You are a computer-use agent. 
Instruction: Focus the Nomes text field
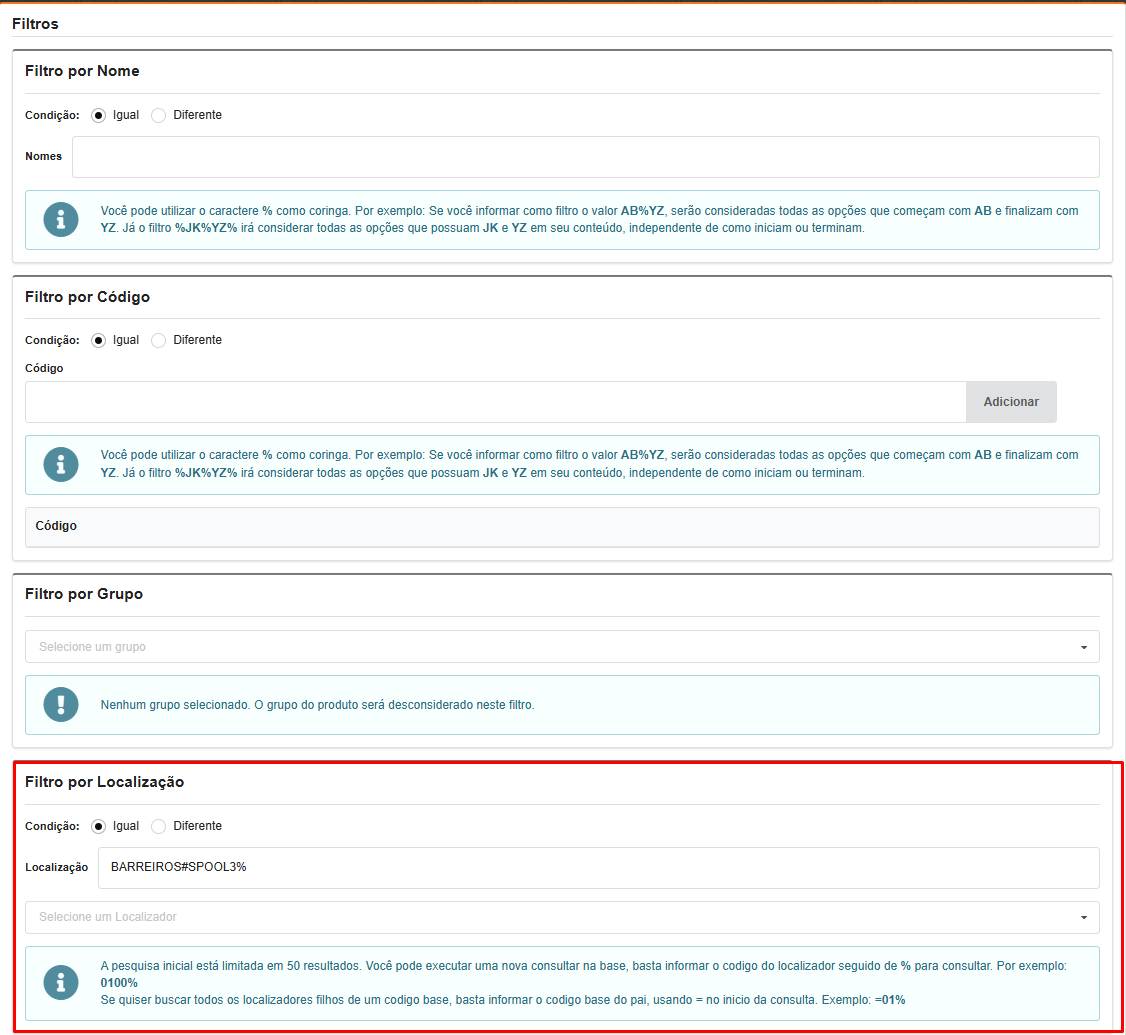[585, 157]
